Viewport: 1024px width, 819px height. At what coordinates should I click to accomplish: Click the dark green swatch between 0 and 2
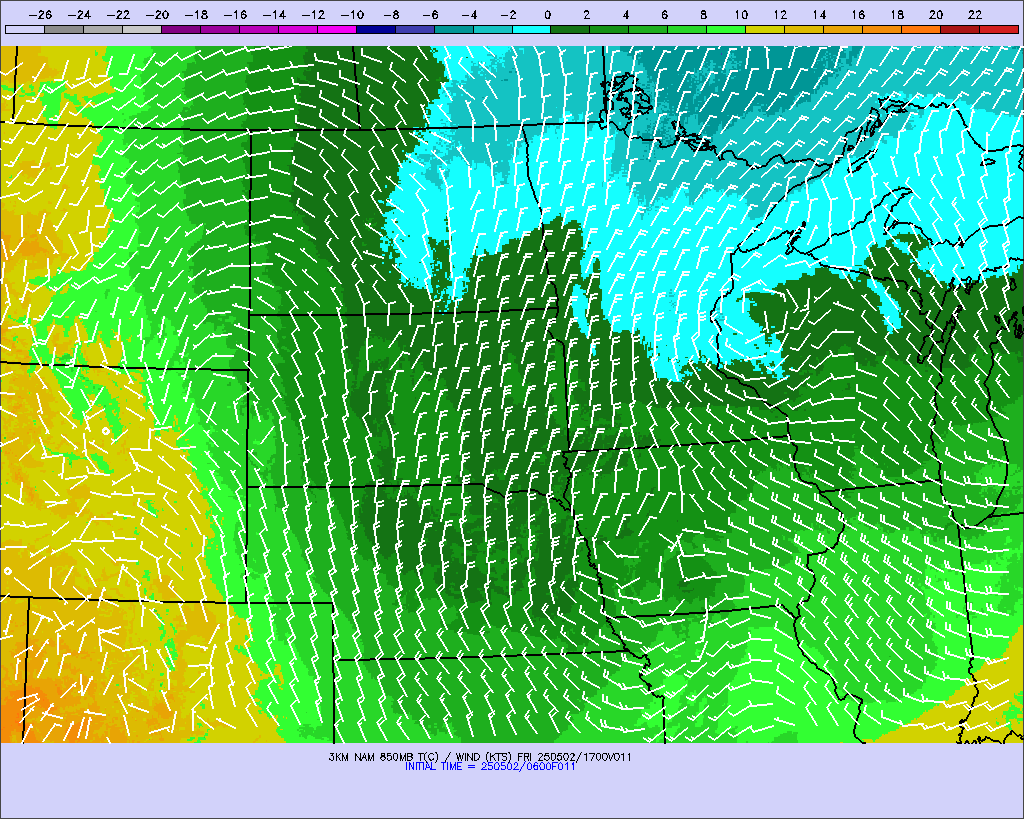[570, 29]
